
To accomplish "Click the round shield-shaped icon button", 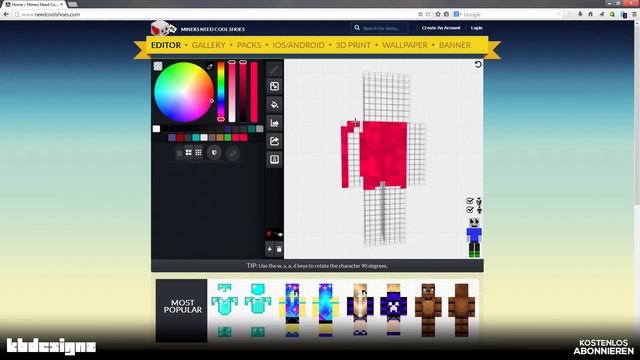I will 214,153.
